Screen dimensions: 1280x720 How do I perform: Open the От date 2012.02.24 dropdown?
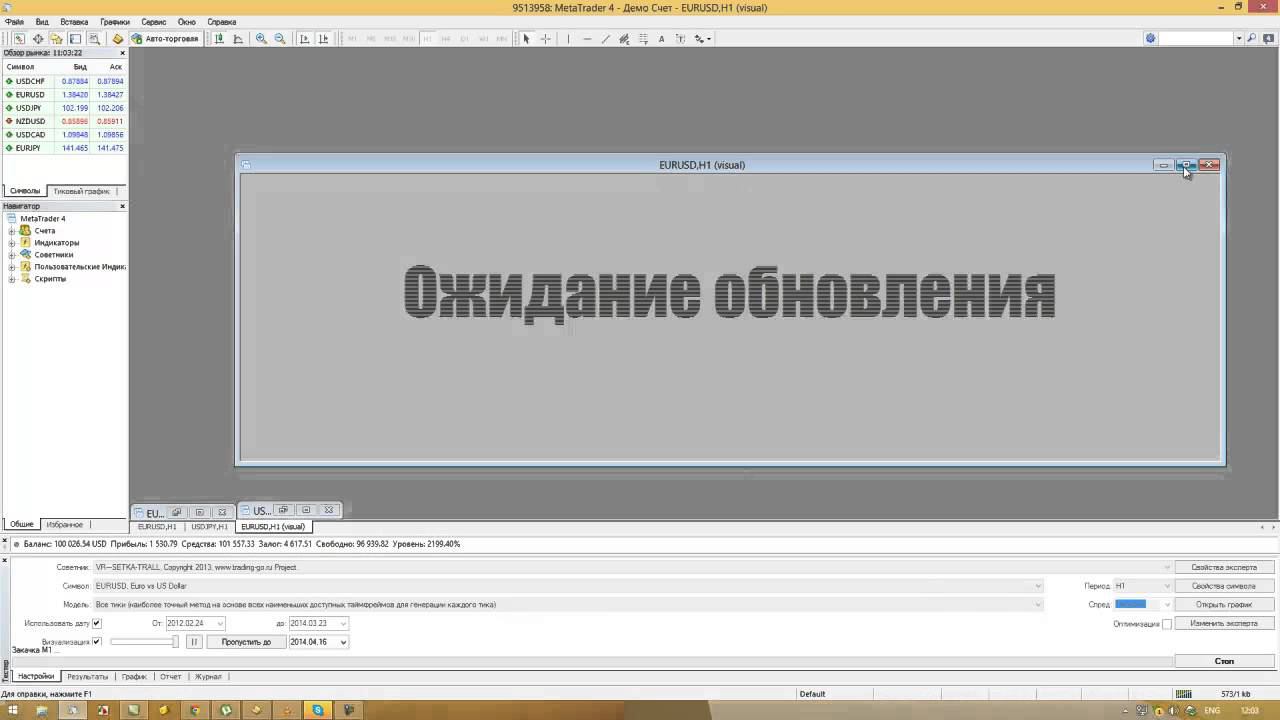click(x=220, y=623)
